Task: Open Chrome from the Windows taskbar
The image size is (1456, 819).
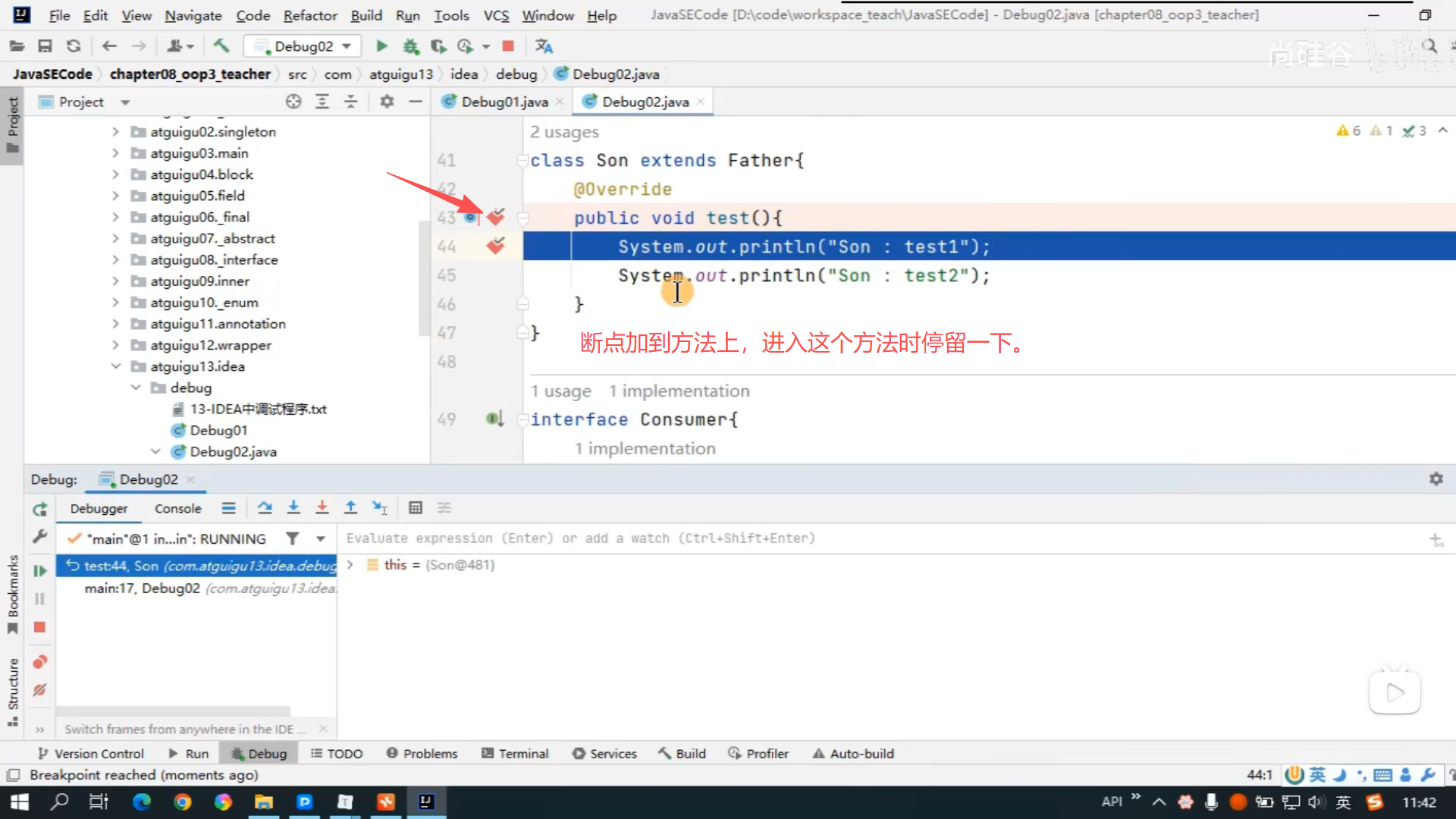Action: tap(183, 802)
